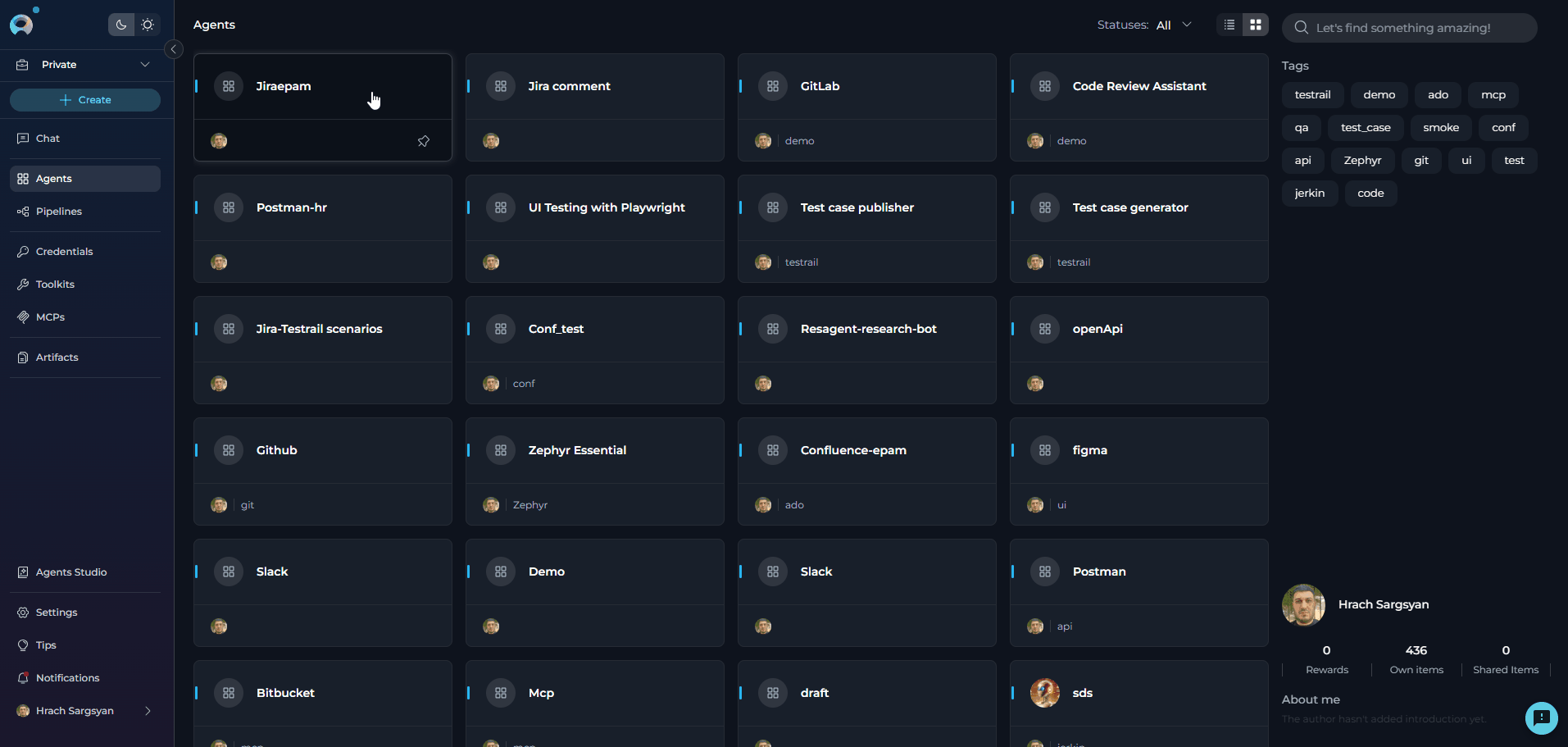1568x747 pixels.
Task: Click the api tag on Postman card
Action: pos(1065,626)
